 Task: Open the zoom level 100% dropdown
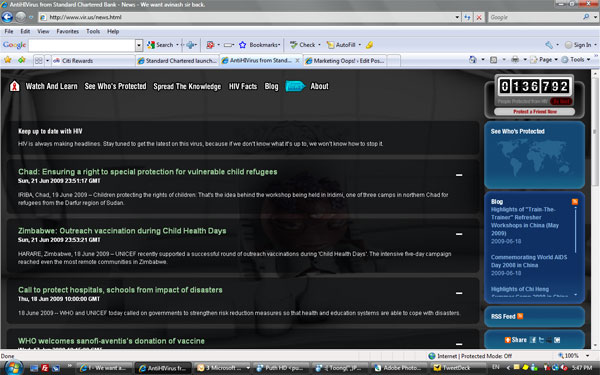(x=587, y=356)
